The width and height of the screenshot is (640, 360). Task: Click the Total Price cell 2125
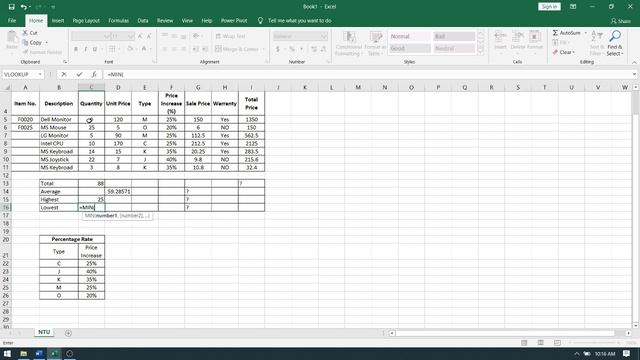tap(251, 144)
